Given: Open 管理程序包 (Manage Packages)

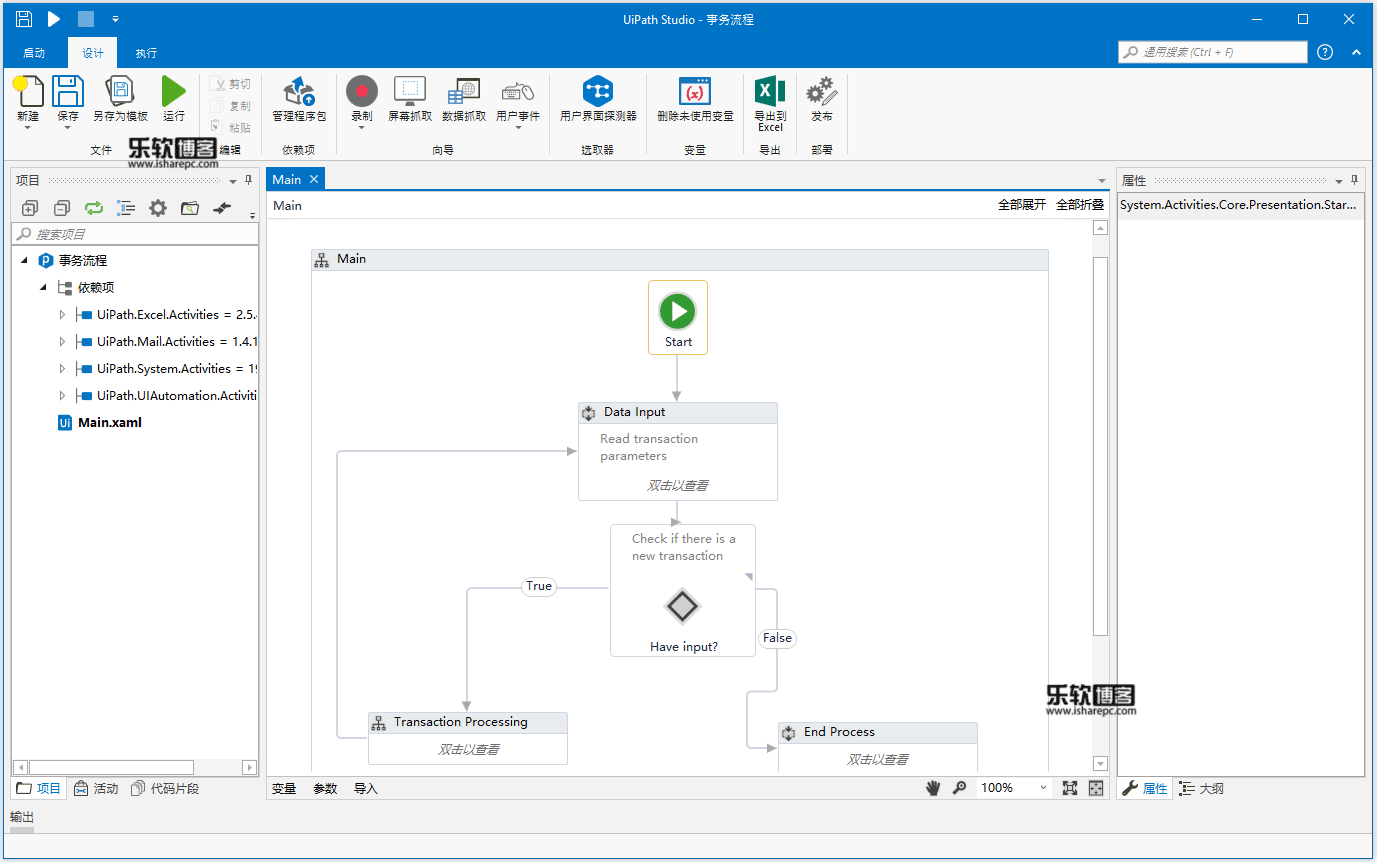Looking at the screenshot, I should pos(299,92).
